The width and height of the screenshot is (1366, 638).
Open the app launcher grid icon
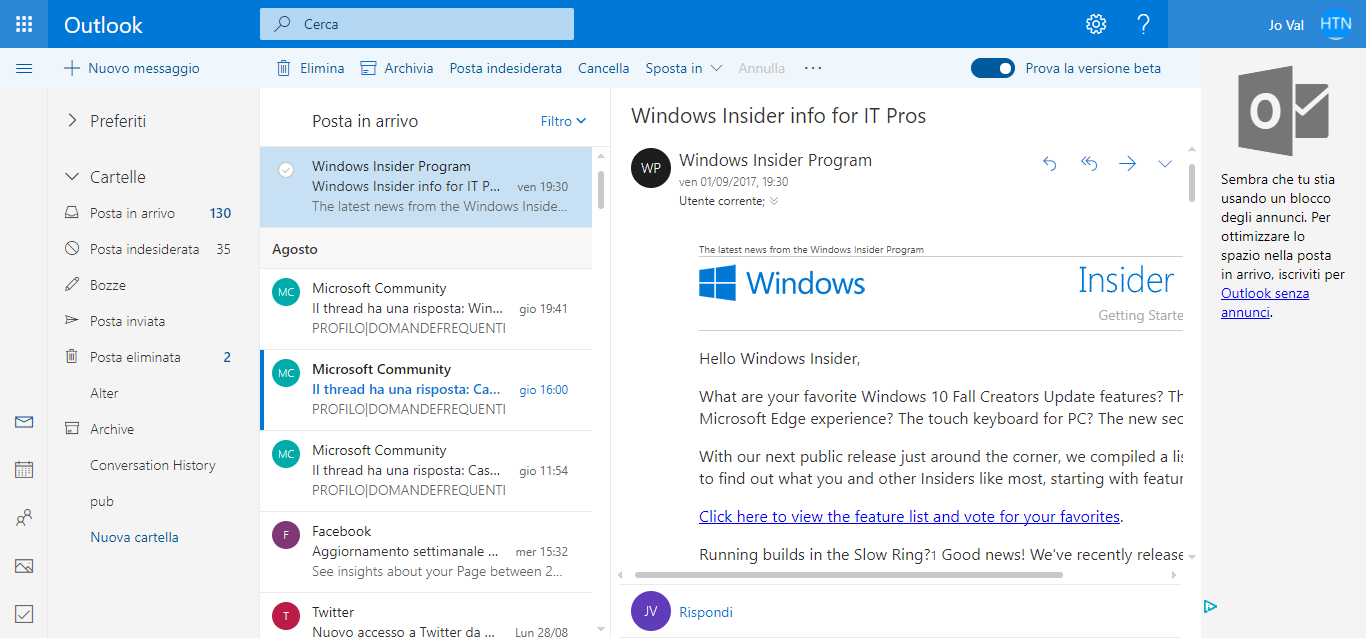[x=24, y=23]
